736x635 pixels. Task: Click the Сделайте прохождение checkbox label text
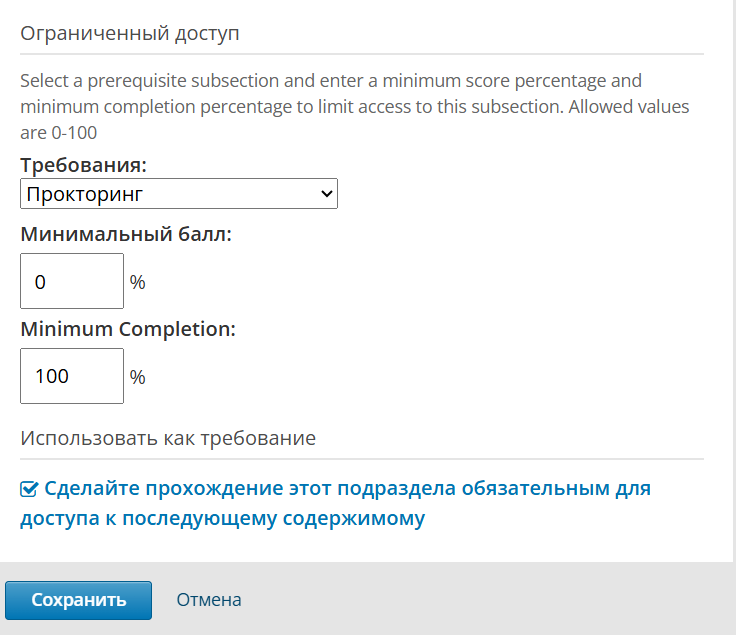(347, 489)
